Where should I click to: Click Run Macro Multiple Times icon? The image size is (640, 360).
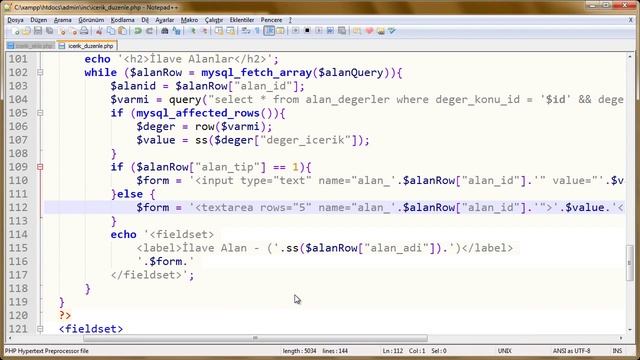(x=330, y=31)
